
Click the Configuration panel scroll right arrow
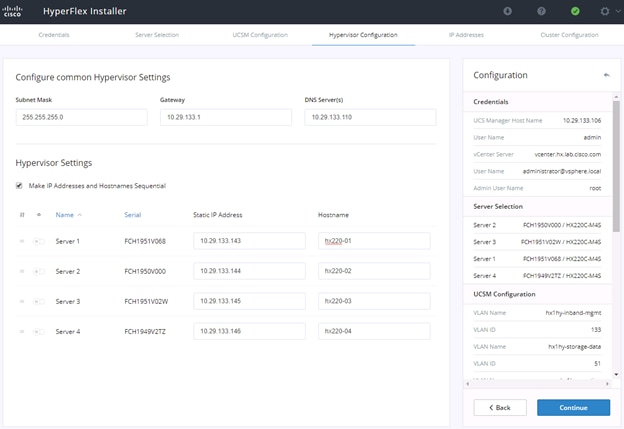[x=607, y=384]
